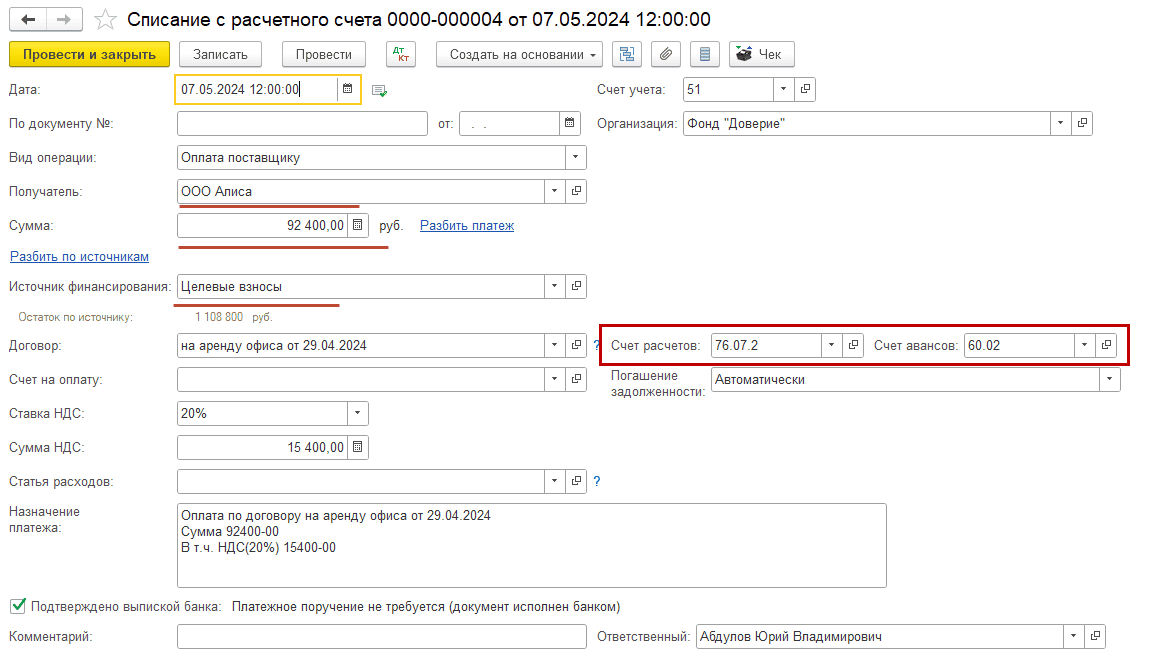
Task: Follow the Разбить платеж link
Action: 467,226
